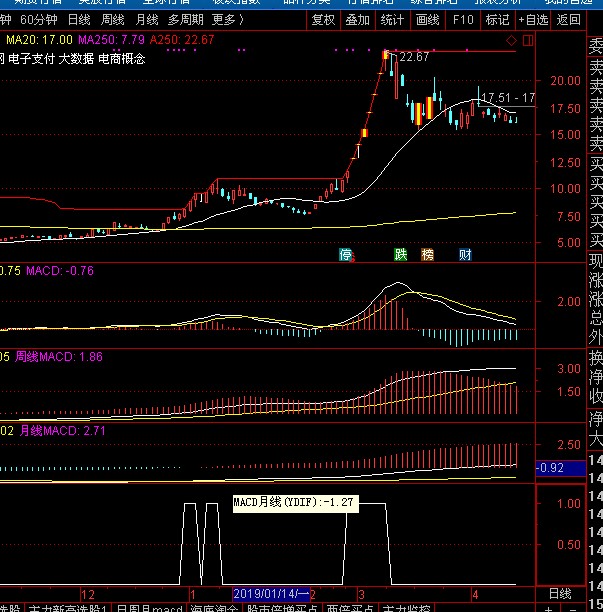Switch to 60分钟 period
This screenshot has width=603, height=612.
point(40,19)
